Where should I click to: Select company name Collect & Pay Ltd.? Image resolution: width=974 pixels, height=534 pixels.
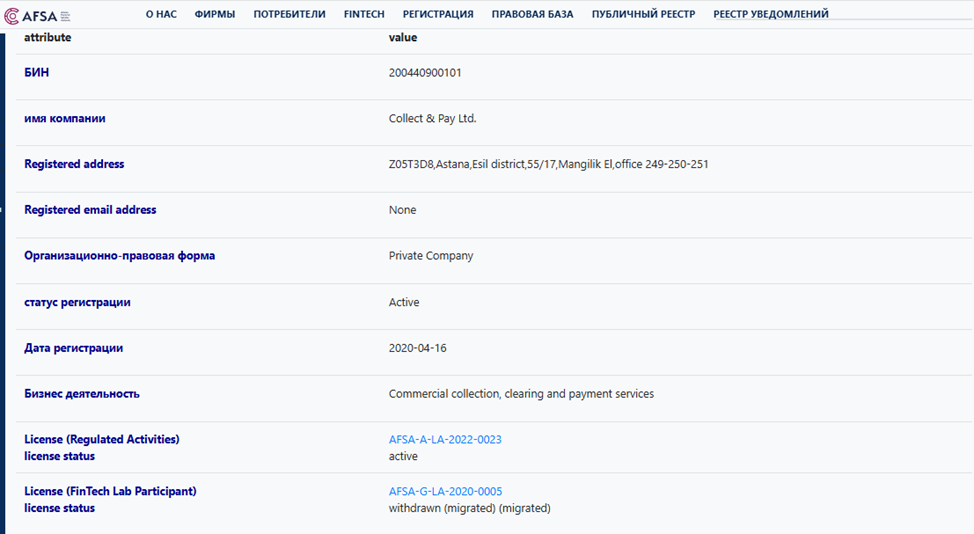point(432,119)
